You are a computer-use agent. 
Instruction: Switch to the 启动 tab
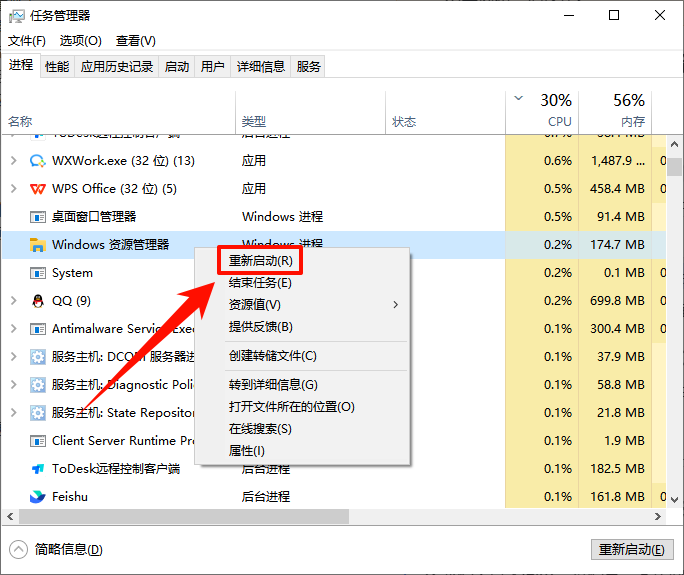(177, 67)
